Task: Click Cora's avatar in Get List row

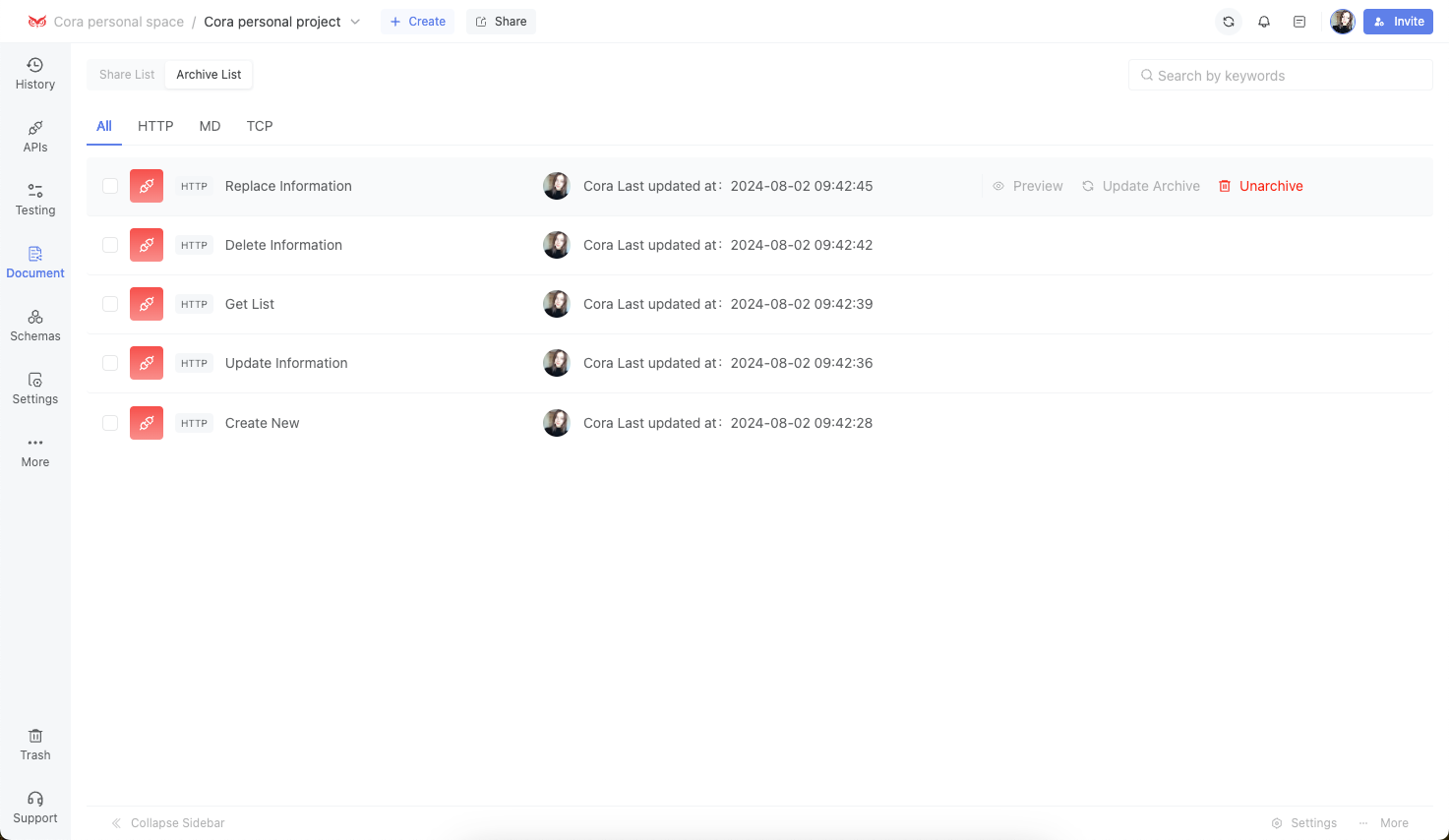Action: (557, 304)
